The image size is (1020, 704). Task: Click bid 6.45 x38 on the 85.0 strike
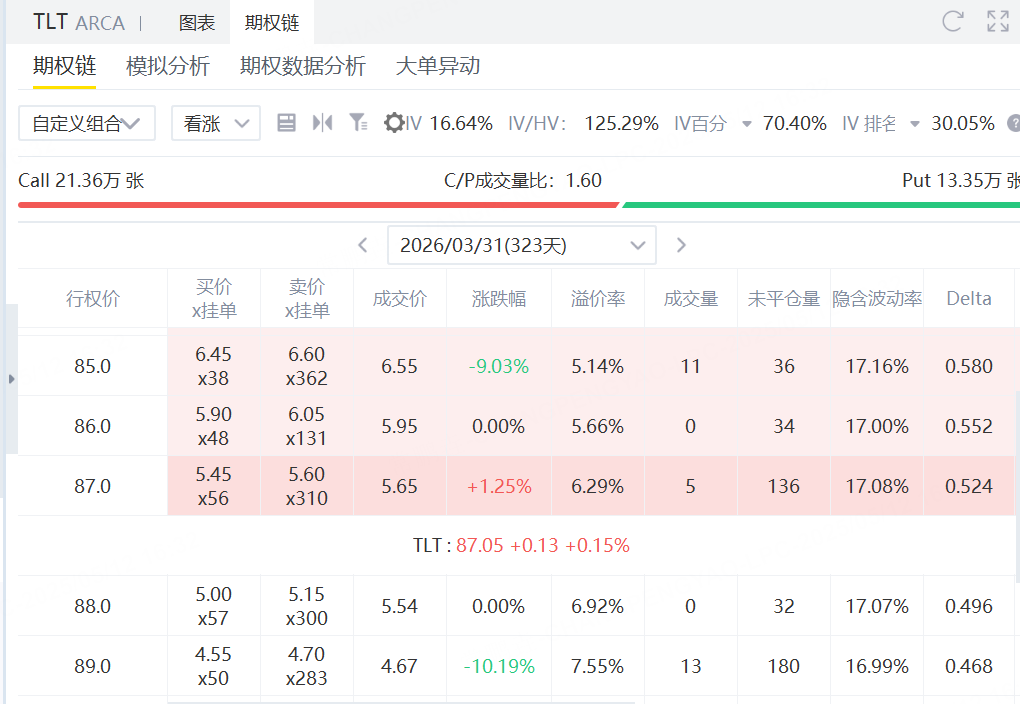(213, 366)
